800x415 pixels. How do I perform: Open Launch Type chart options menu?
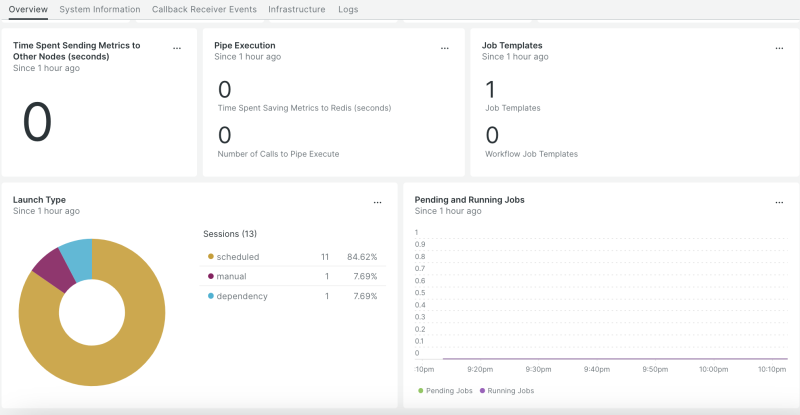377,201
